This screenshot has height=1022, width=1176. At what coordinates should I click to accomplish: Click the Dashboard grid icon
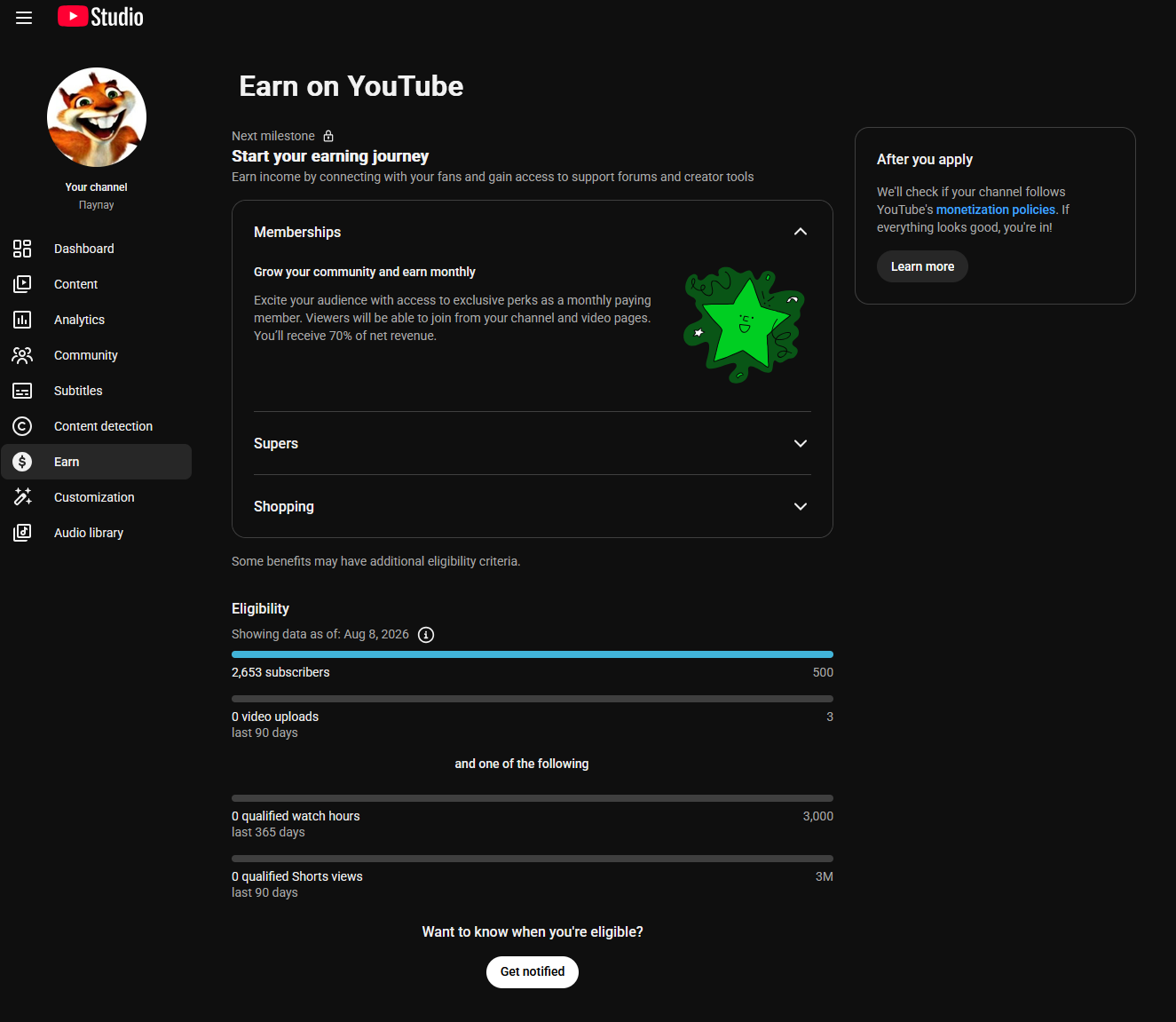tap(22, 249)
